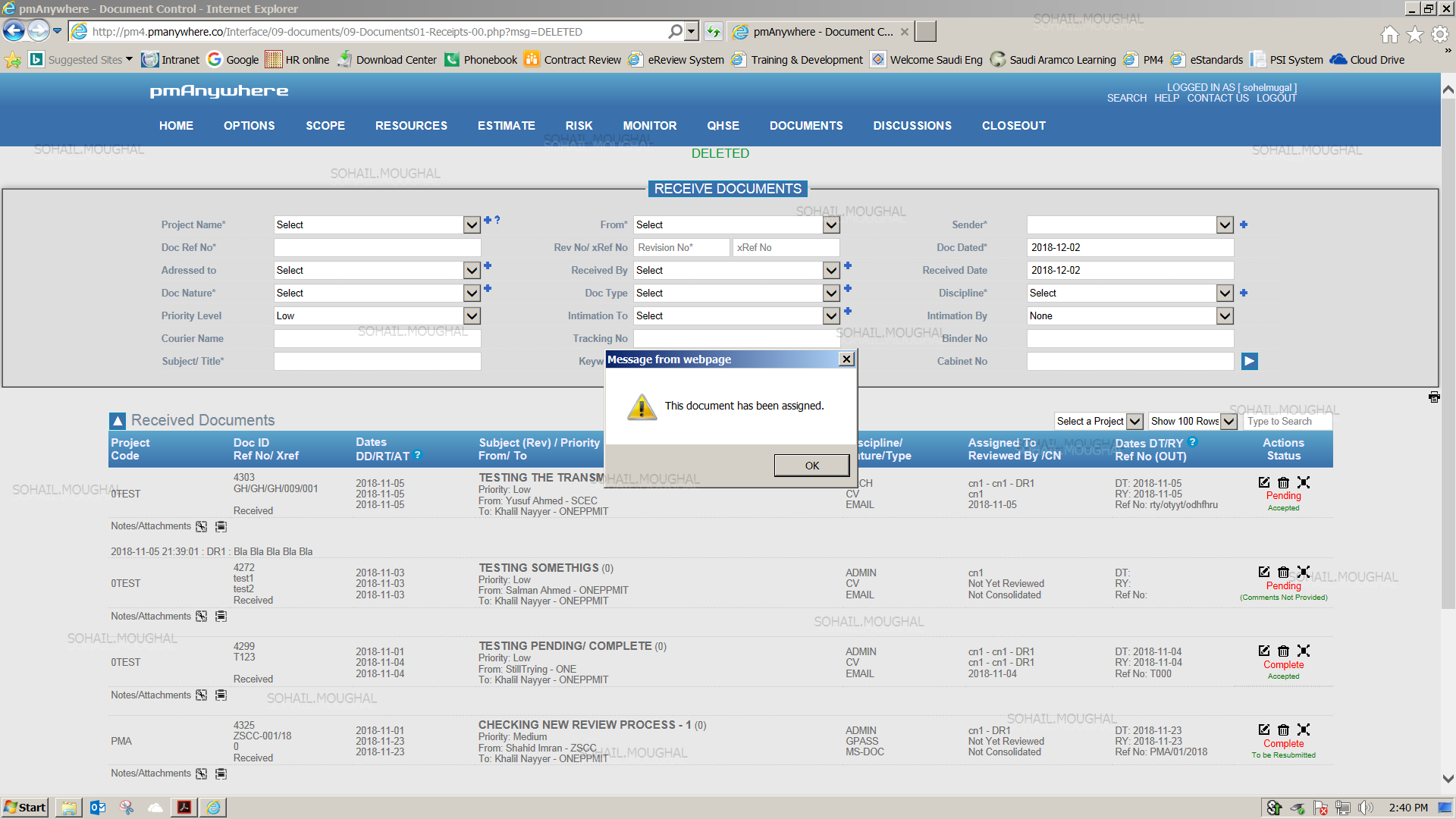The height and width of the screenshot is (819, 1456).
Task: Click the printer icon above the table
Action: 1433,397
